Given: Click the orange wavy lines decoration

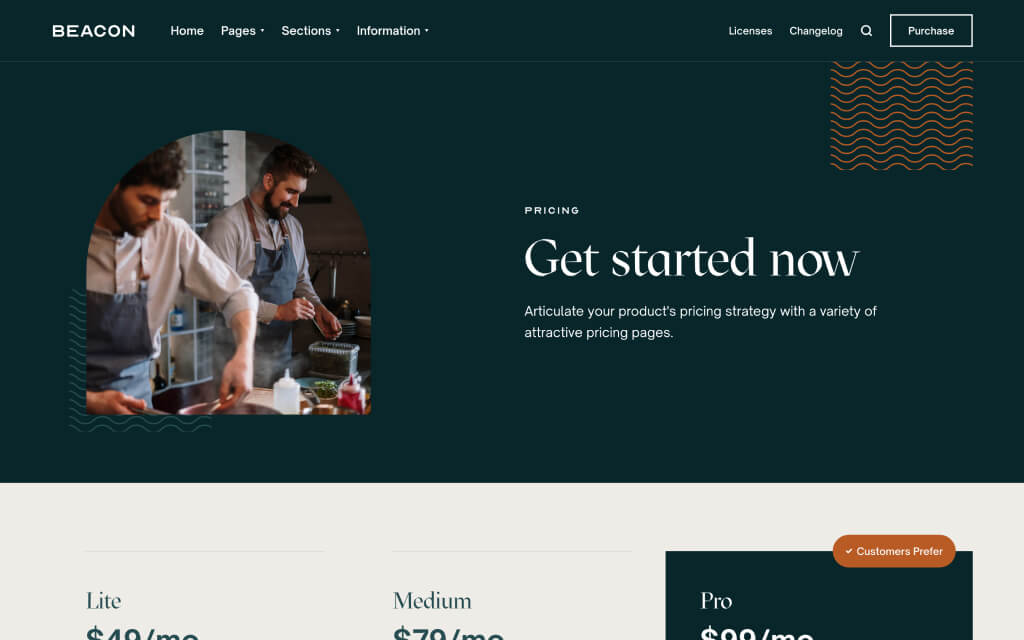Looking at the screenshot, I should tap(901, 116).
